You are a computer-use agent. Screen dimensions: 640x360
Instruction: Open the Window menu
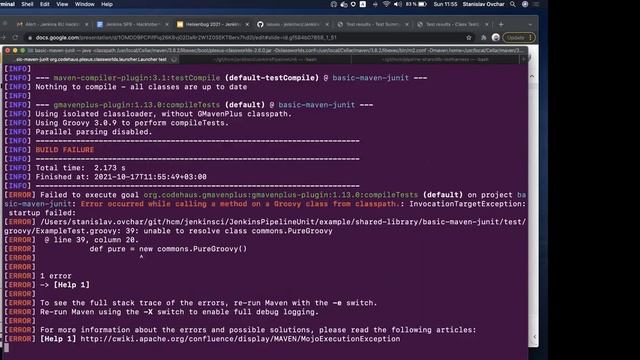tap(84, 4)
